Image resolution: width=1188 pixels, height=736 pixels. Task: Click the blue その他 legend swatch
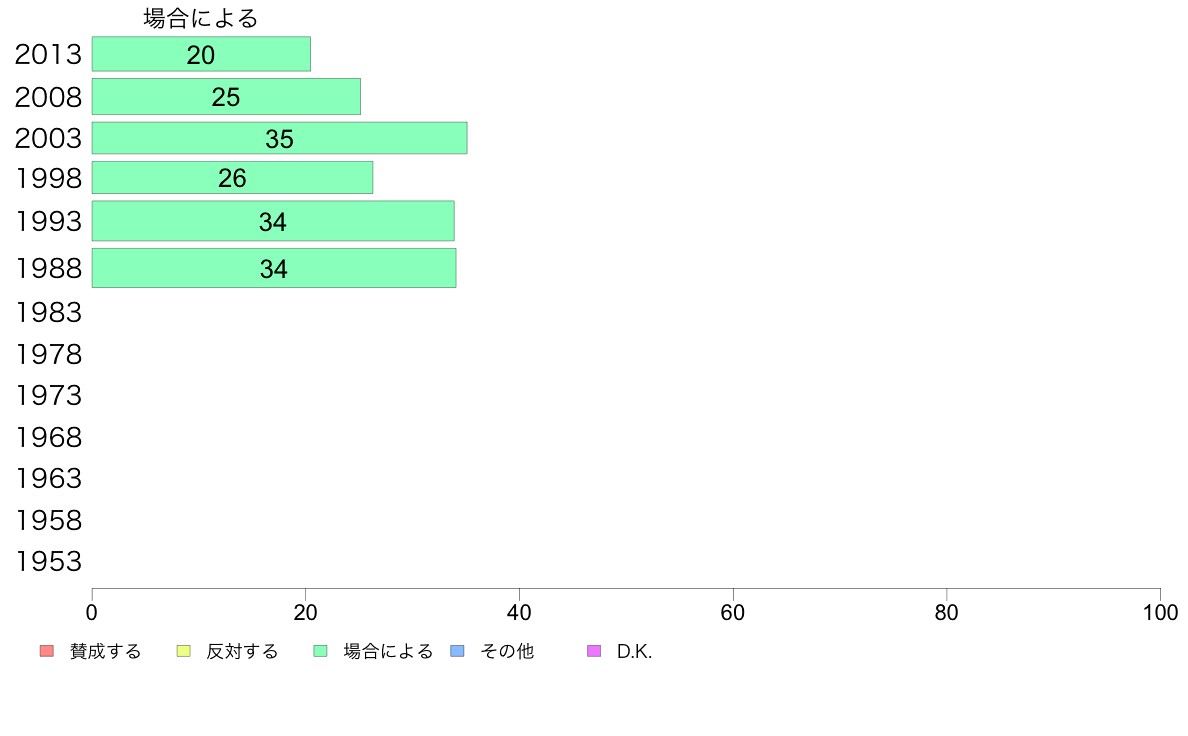458,651
